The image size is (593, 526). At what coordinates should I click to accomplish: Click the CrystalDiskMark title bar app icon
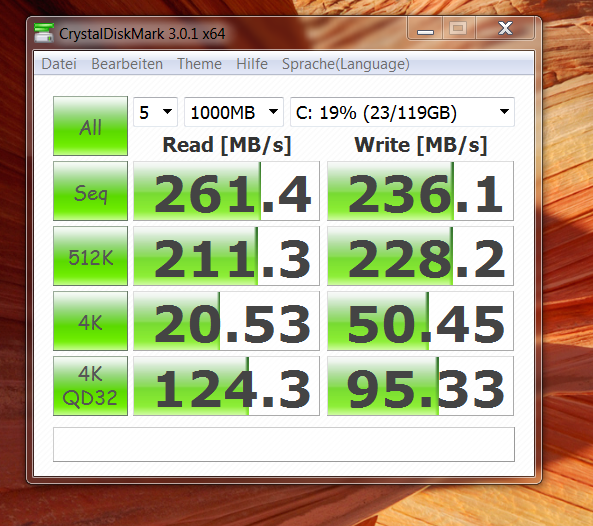pos(44,33)
